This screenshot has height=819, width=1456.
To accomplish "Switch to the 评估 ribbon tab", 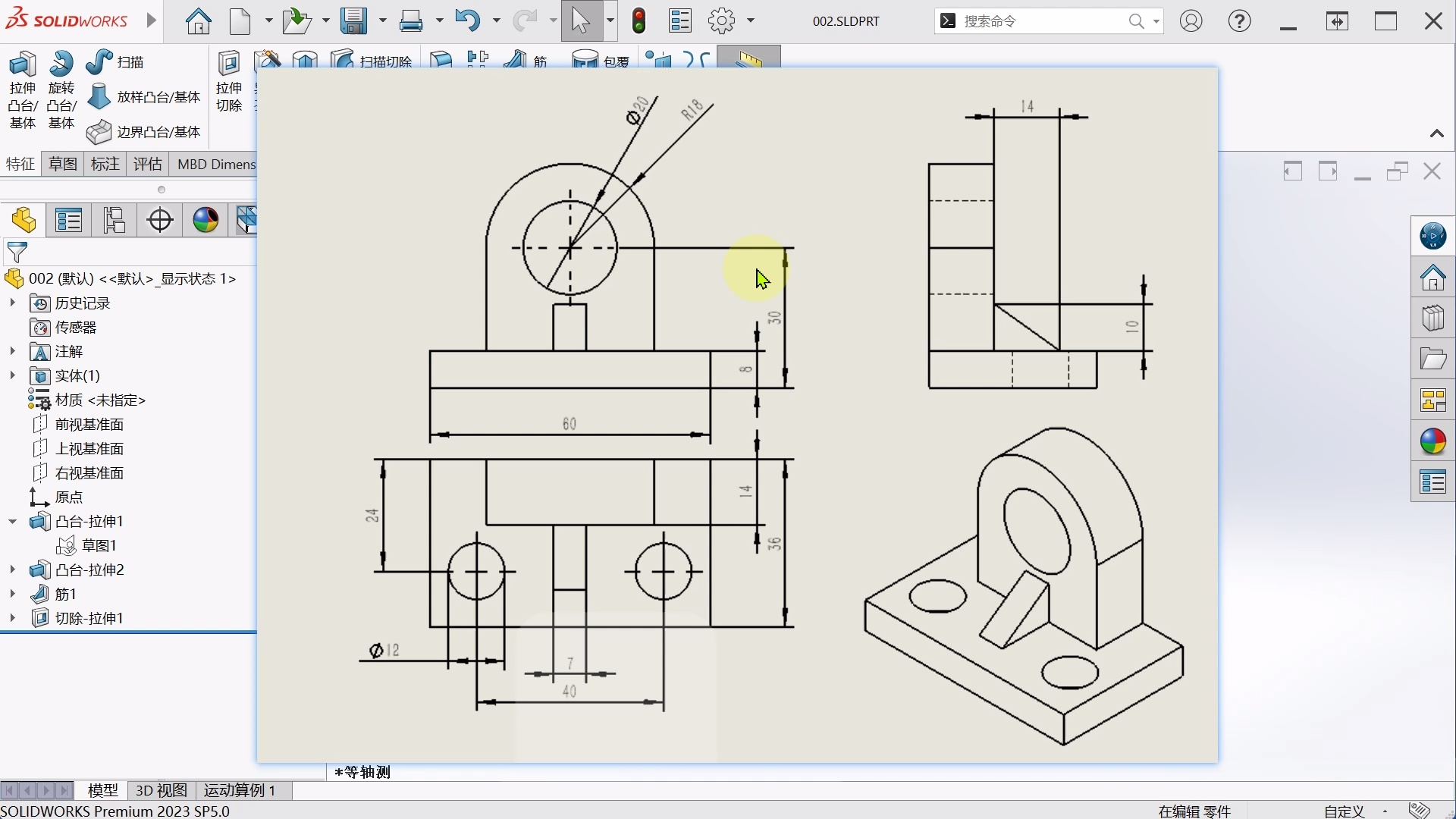I will tap(147, 164).
